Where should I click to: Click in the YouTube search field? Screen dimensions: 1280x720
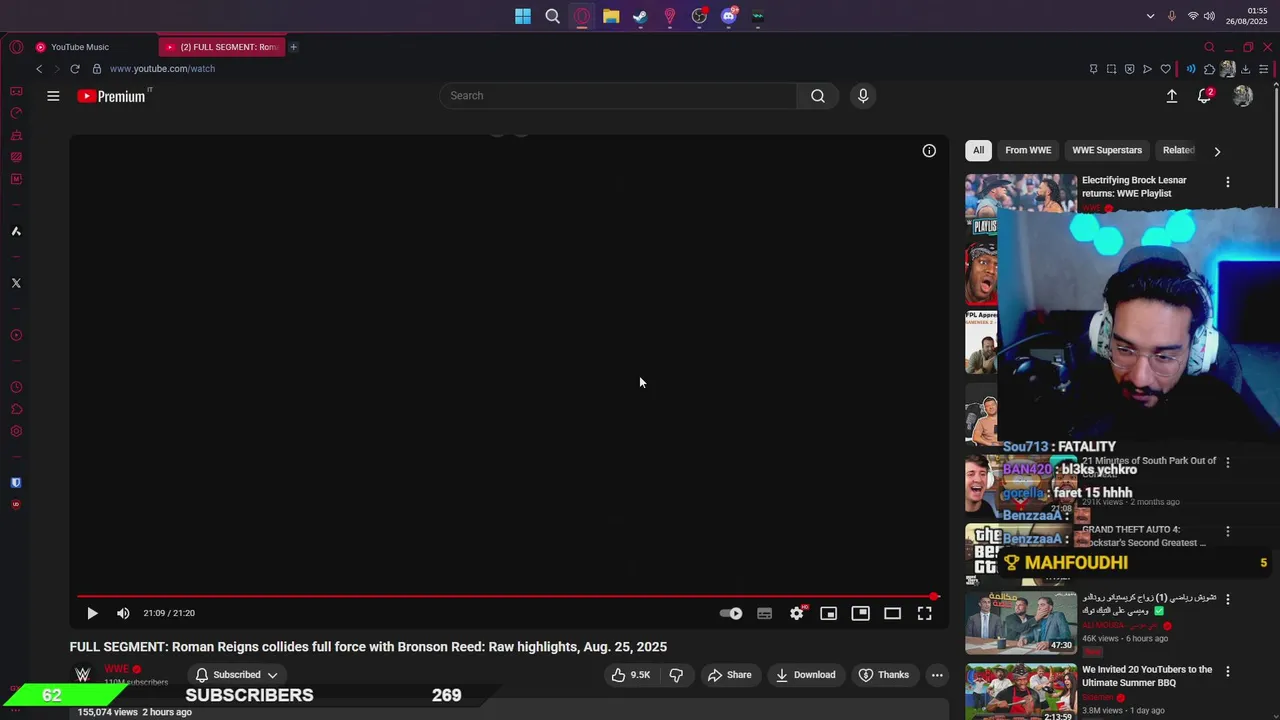[618, 96]
